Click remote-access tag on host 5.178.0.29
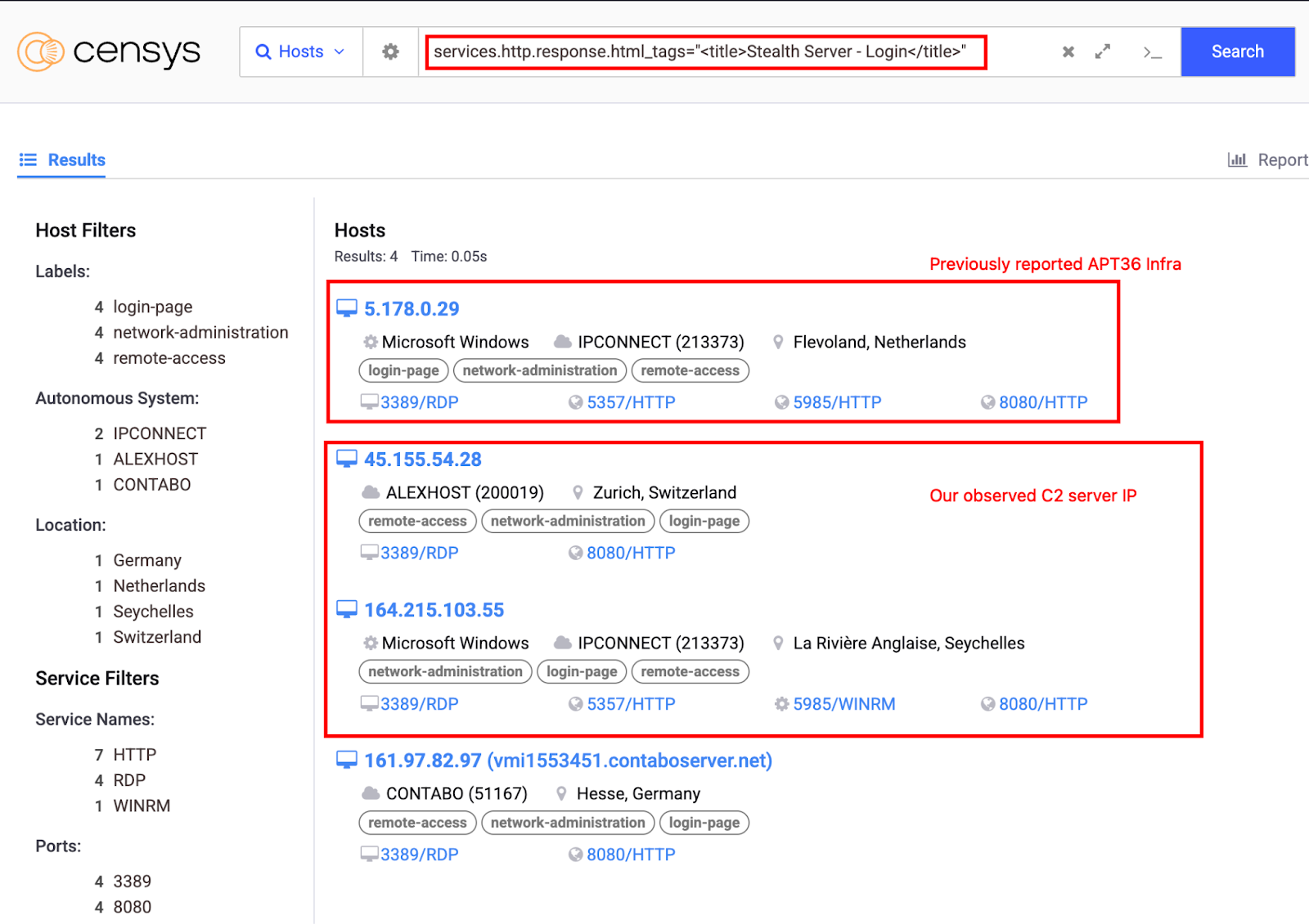Image resolution: width=1309 pixels, height=924 pixels. 690,370
